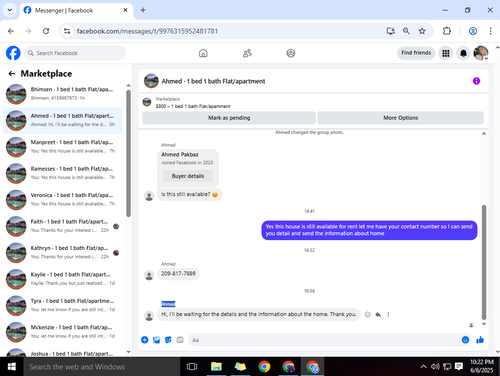
Task: Reply to Ahmed's last message
Action: (378, 314)
